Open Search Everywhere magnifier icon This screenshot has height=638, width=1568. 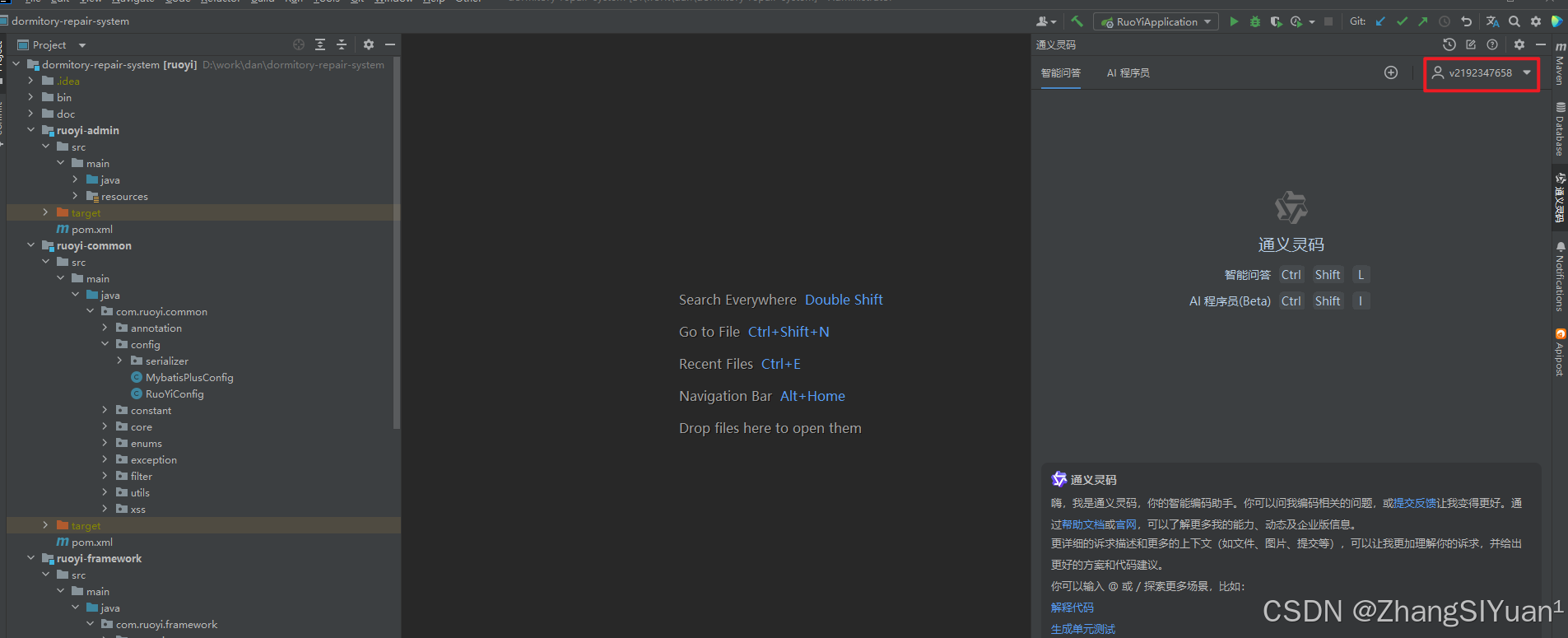tap(1514, 21)
